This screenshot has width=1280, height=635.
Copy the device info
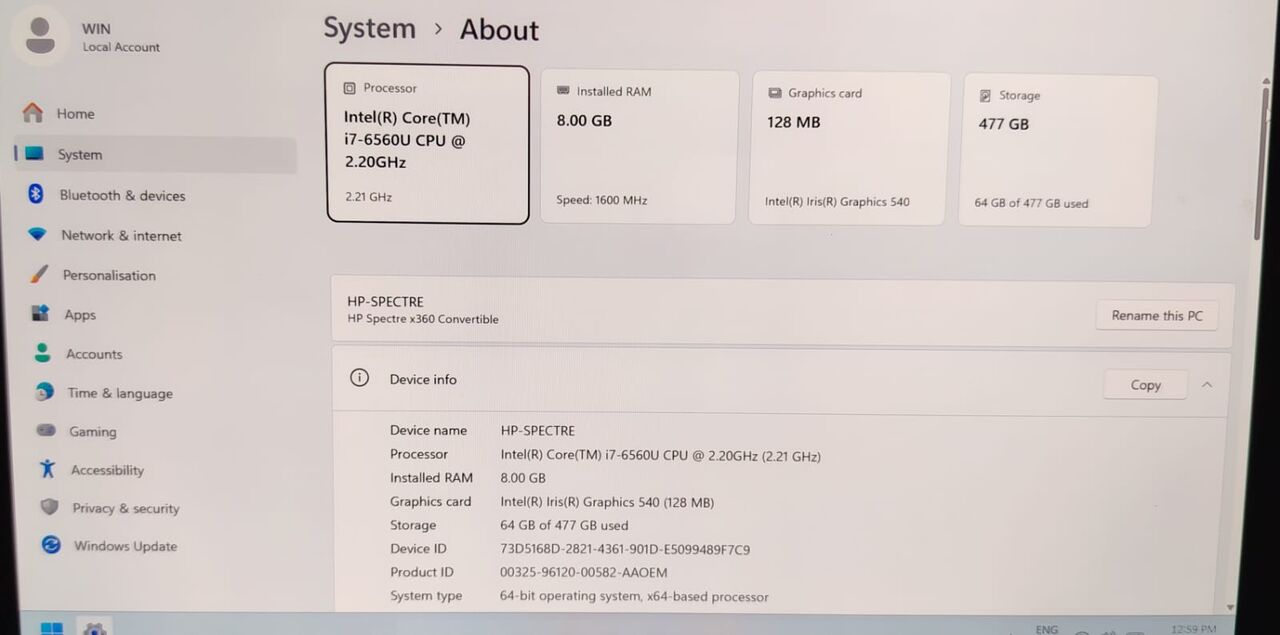point(1145,384)
